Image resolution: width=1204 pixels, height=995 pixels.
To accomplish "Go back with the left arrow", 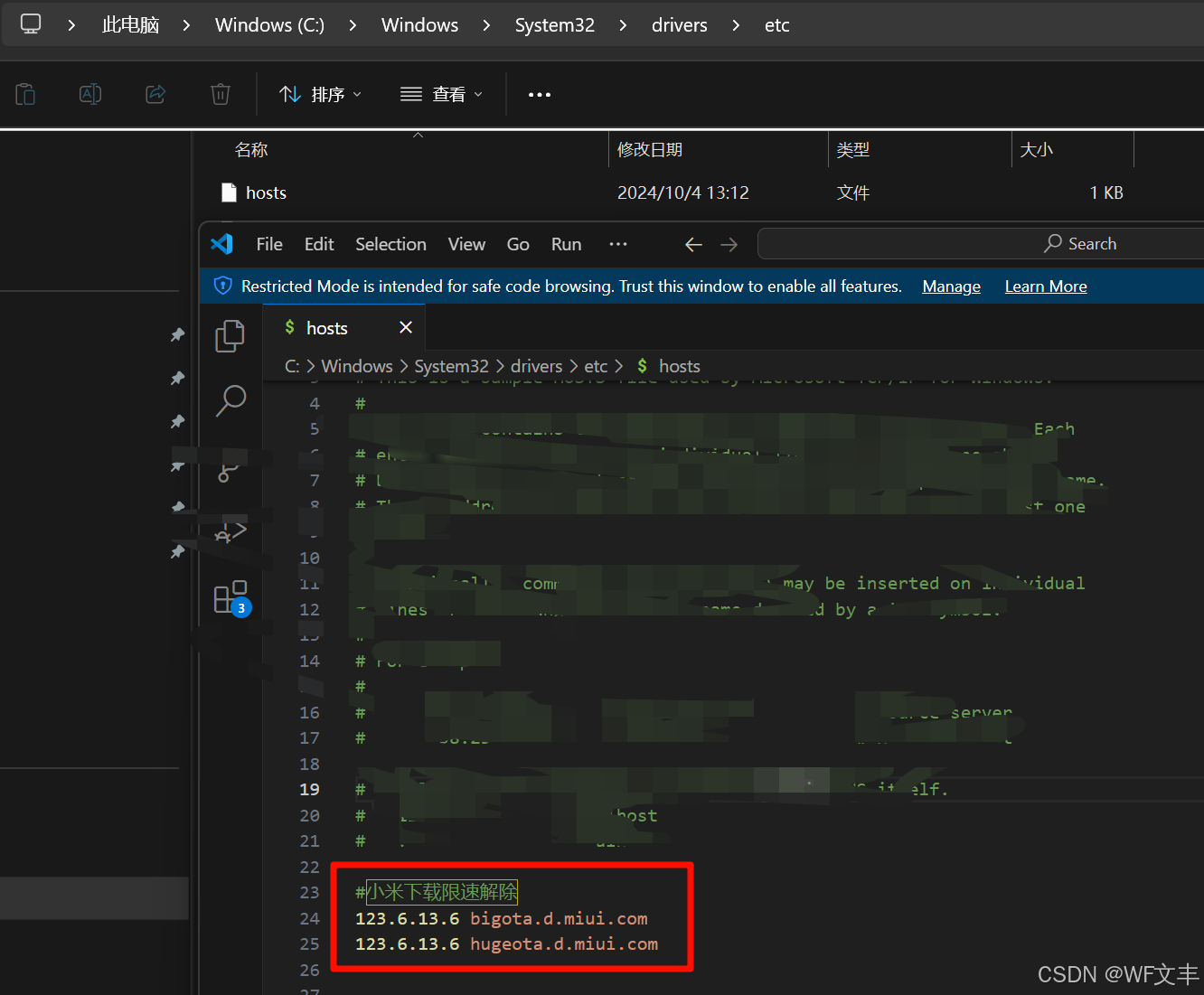I will point(693,245).
